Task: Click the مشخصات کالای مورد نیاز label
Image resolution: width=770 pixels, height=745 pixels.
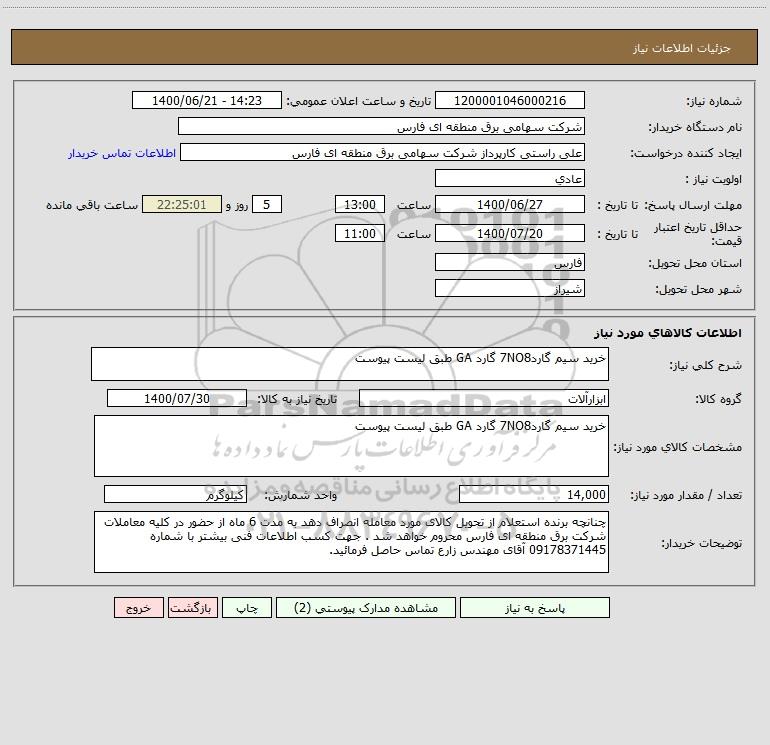Action: point(678,447)
